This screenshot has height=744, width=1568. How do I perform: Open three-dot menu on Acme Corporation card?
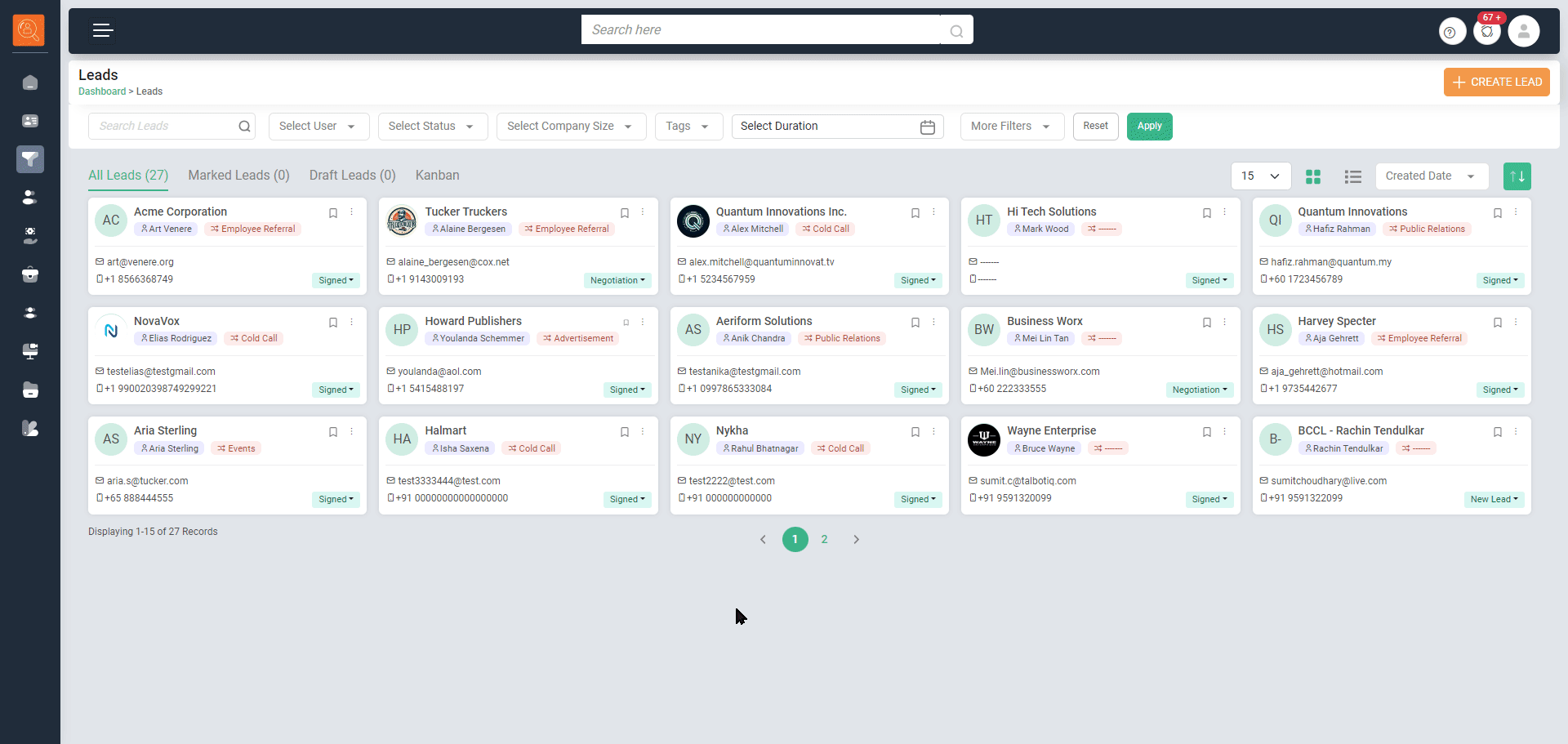(352, 212)
